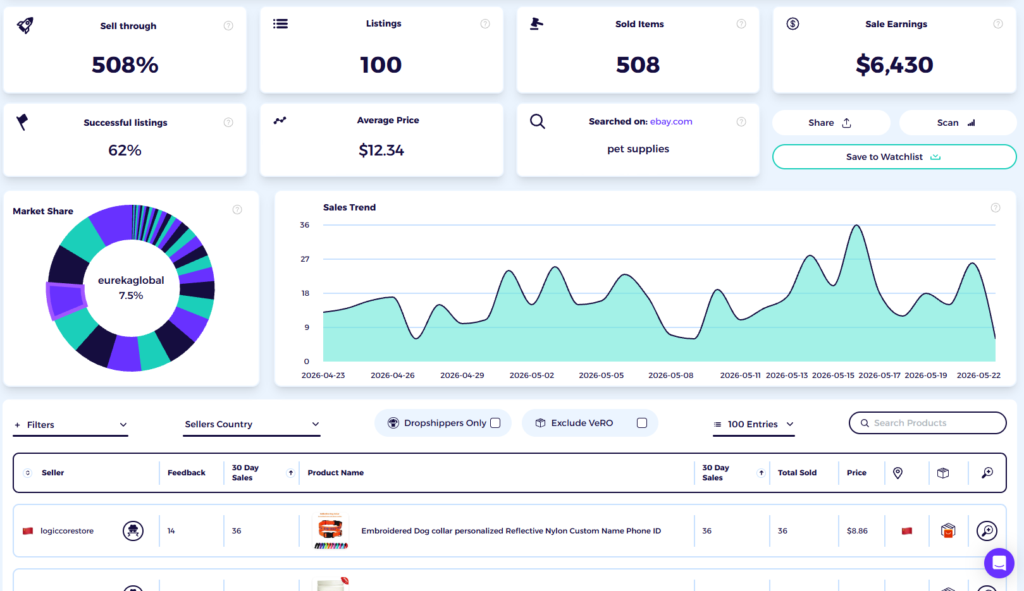The width and height of the screenshot is (1024, 591).
Task: Click the Total Sold column header
Action: [x=797, y=473]
